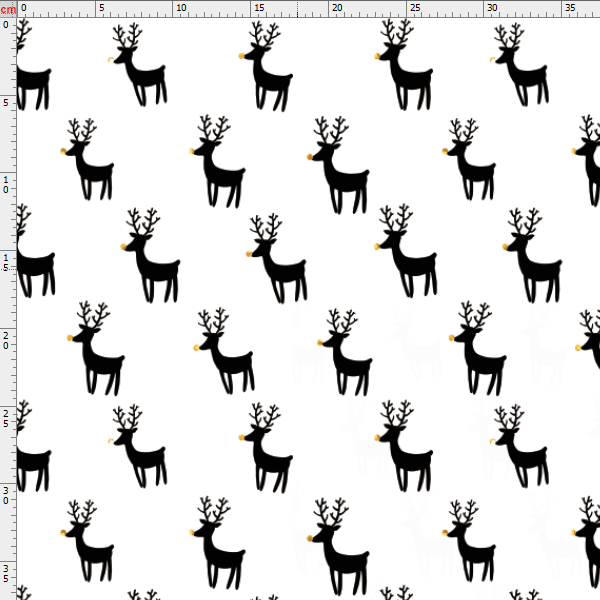This screenshot has height=600, width=600.
Task: Click the 15 mark on horizontal ruler
Action: [259, 8]
